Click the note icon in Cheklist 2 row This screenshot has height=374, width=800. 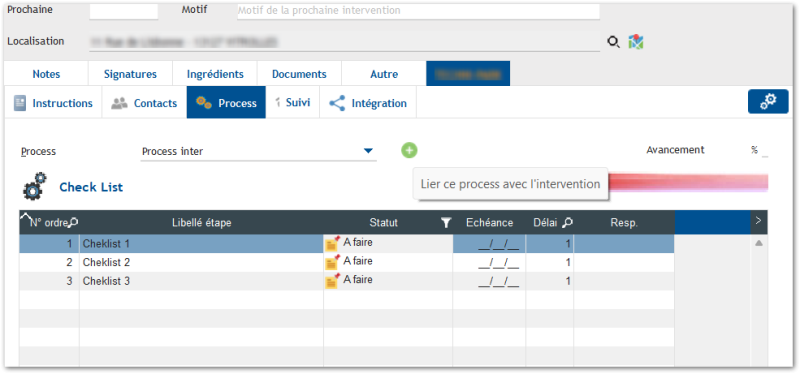332,262
